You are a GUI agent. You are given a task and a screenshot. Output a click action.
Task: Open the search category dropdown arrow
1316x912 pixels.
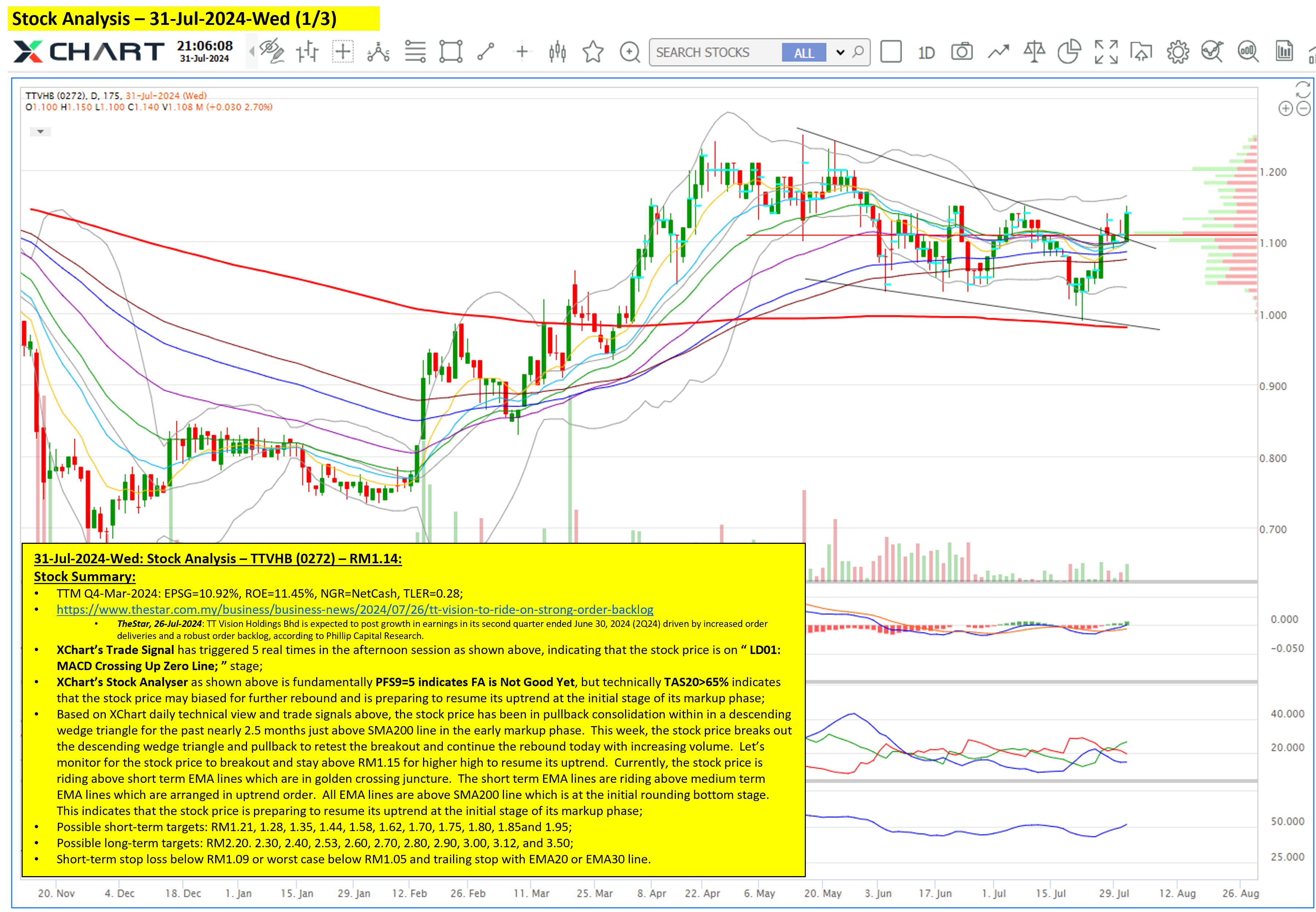click(x=840, y=53)
